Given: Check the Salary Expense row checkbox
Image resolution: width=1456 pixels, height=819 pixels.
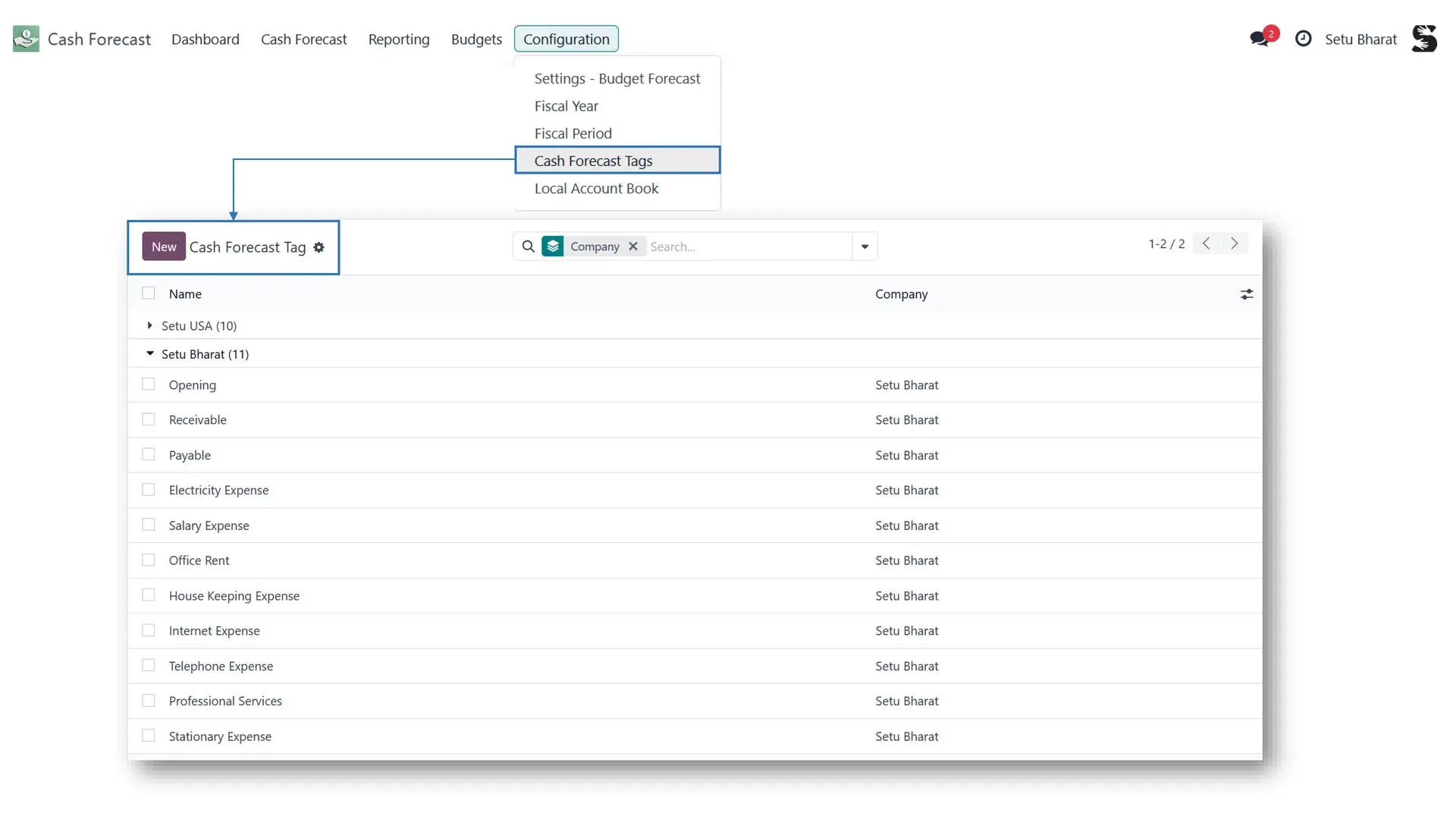Looking at the screenshot, I should tap(149, 525).
